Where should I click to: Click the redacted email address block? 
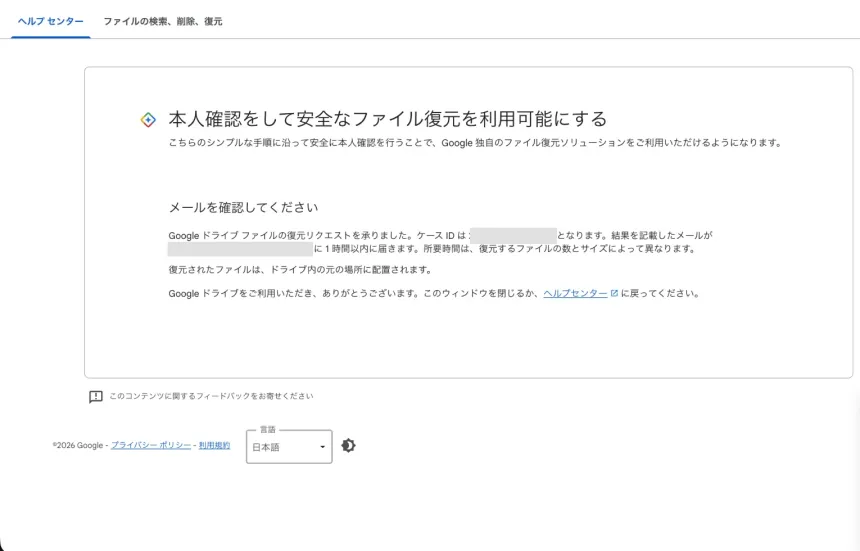pyautogui.click(x=240, y=249)
